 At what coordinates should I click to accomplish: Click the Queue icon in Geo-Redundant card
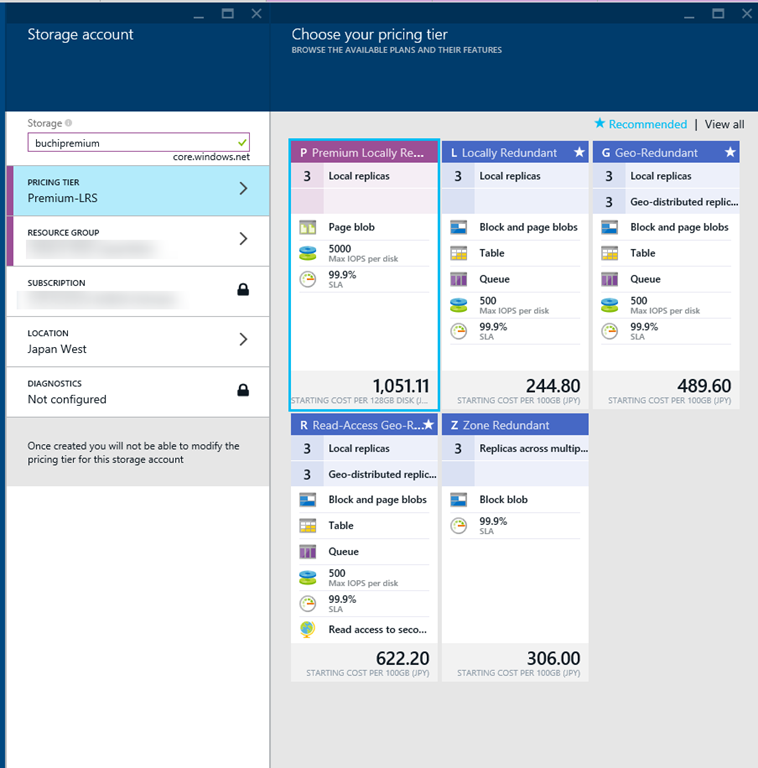click(x=609, y=279)
